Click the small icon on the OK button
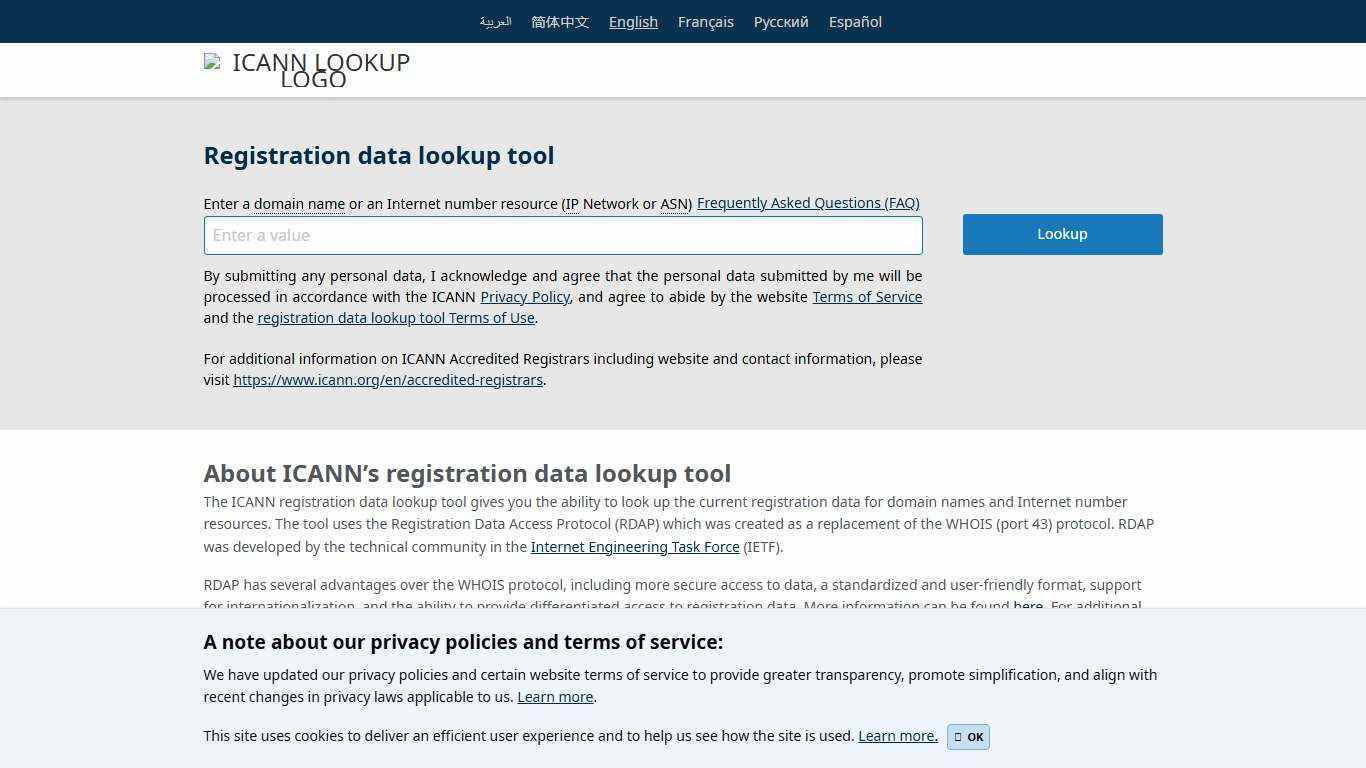1366x768 pixels. coord(957,737)
